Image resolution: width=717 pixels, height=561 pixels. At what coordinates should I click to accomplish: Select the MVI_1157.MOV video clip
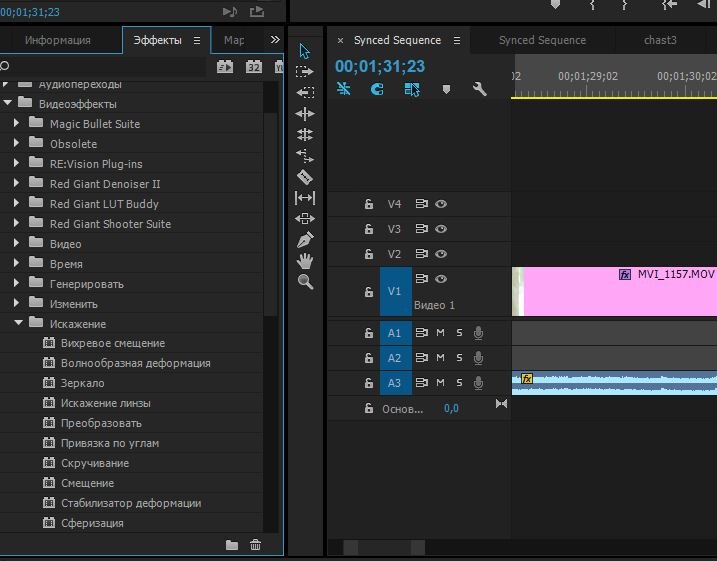[614, 291]
